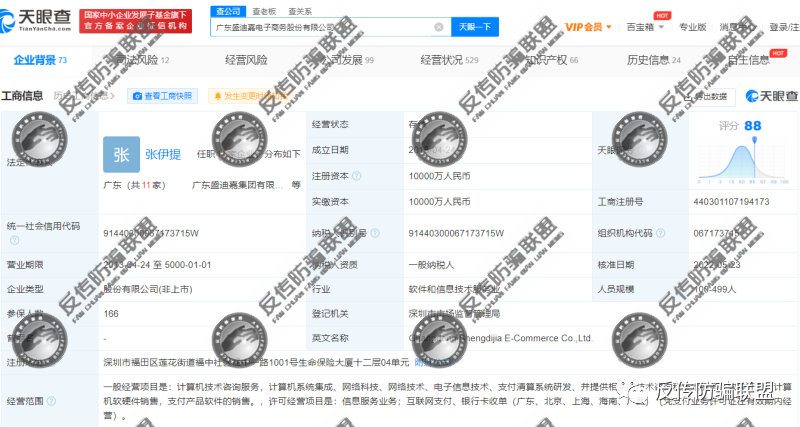The width and height of the screenshot is (800, 427).
Task: Click the 评分 88 distribution chart
Action: tap(743, 158)
